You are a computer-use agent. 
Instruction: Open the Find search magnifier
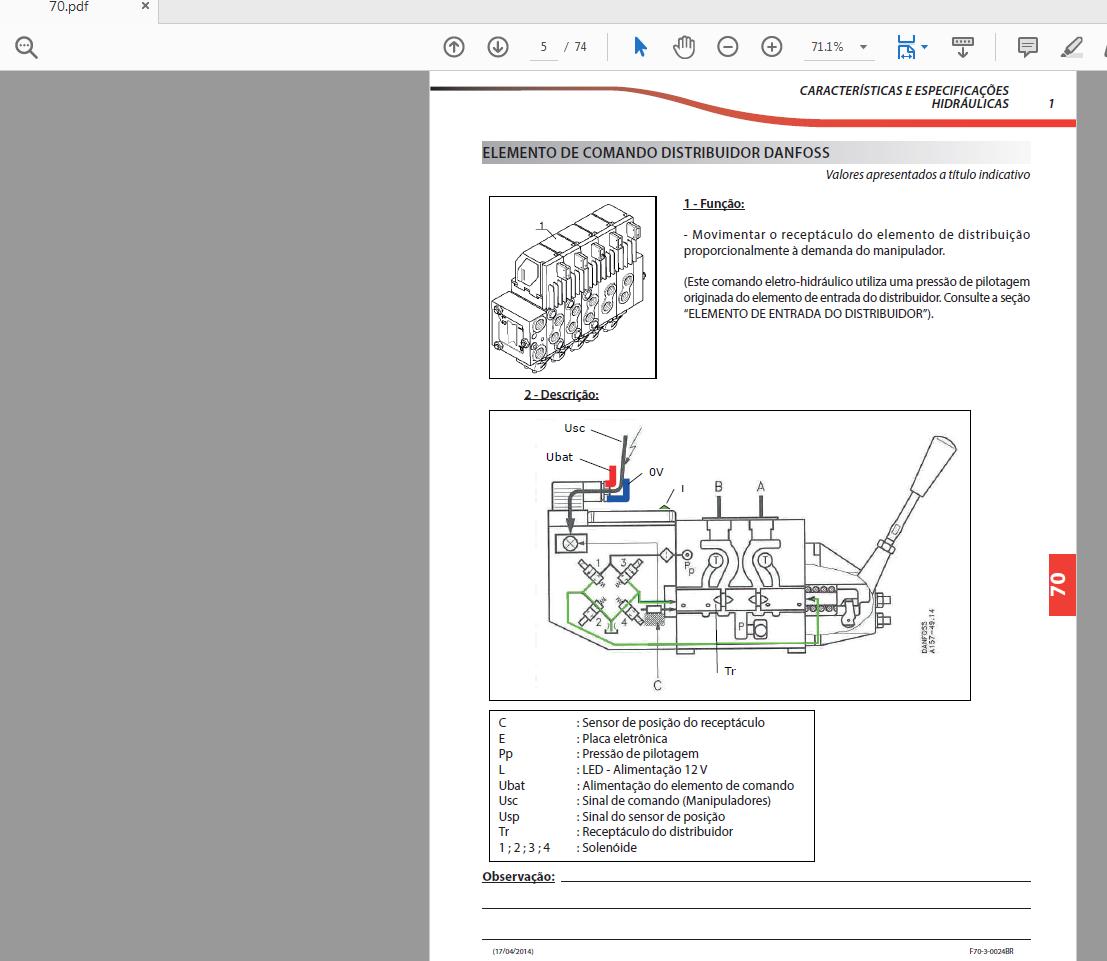click(24, 46)
